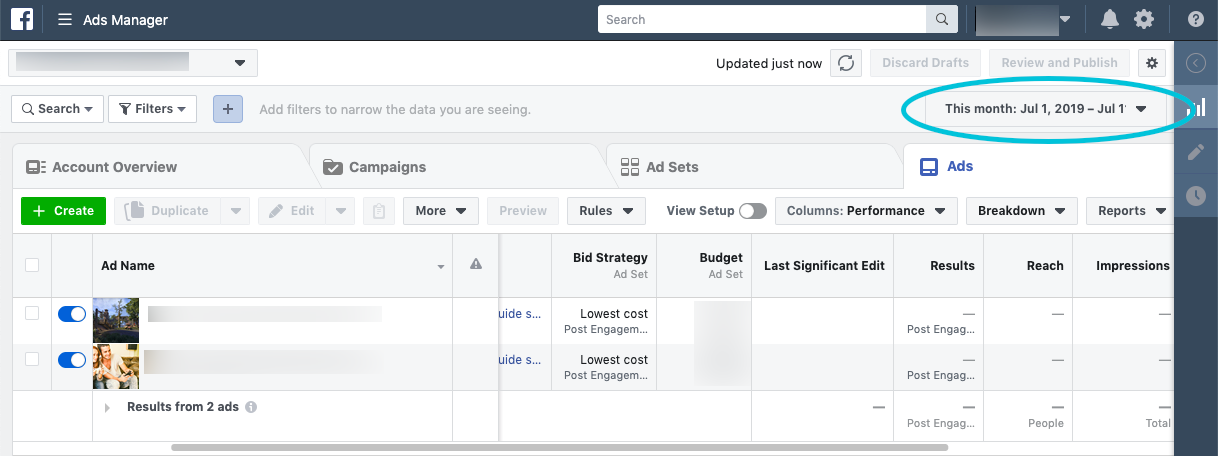Toggle the View Setup switch
Image resolution: width=1218 pixels, height=456 pixels.
[x=753, y=211]
